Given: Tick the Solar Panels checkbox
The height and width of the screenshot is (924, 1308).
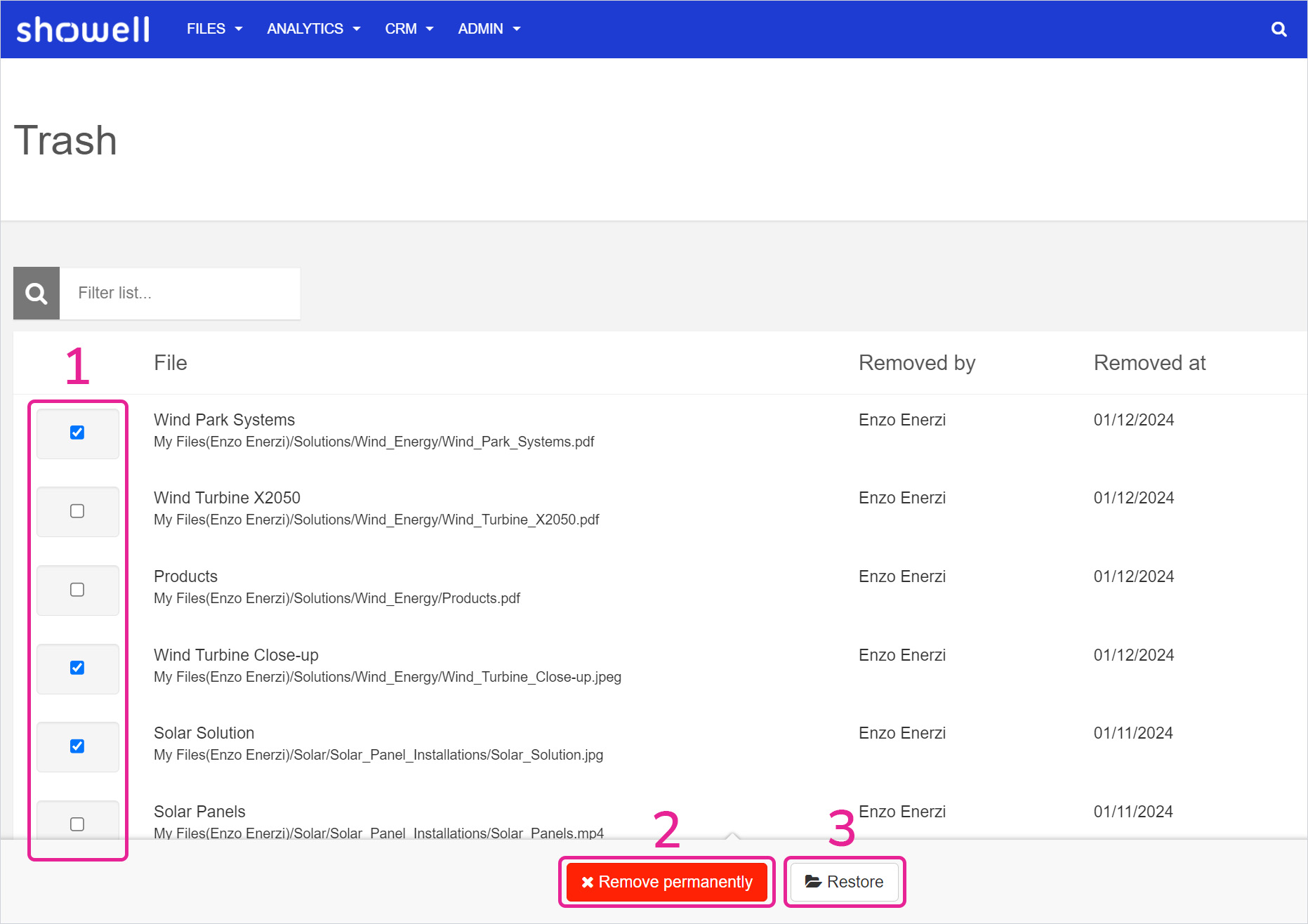Looking at the screenshot, I should (77, 824).
